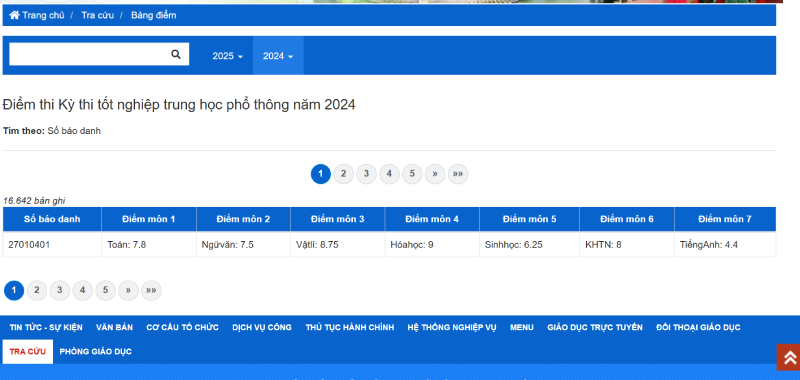The image size is (800, 380).
Task: Click the exam results page heading
Action: click(179, 105)
